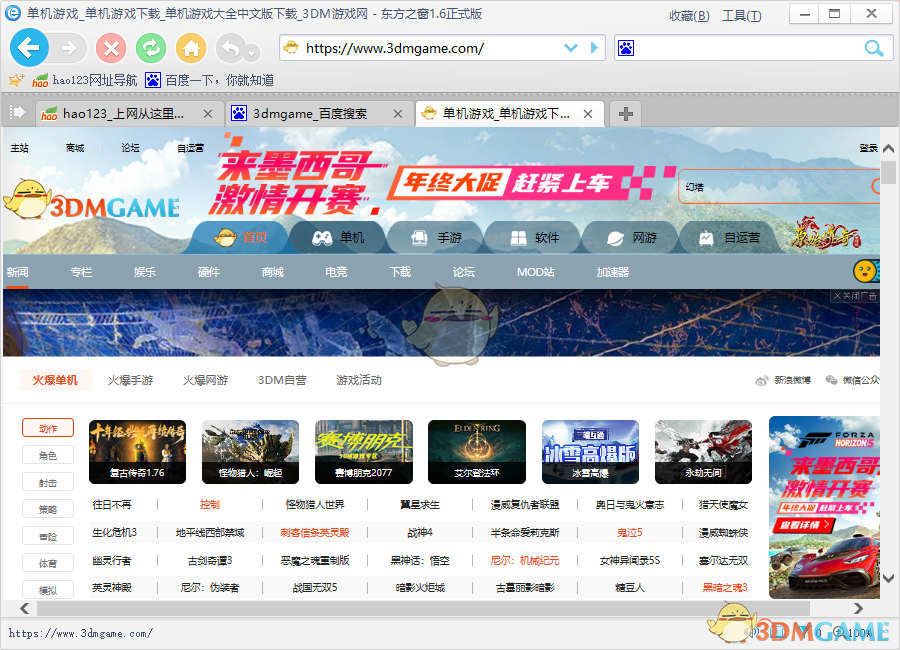The height and width of the screenshot is (650, 900).
Task: Open a new tab with plus button
Action: pyautogui.click(x=626, y=114)
